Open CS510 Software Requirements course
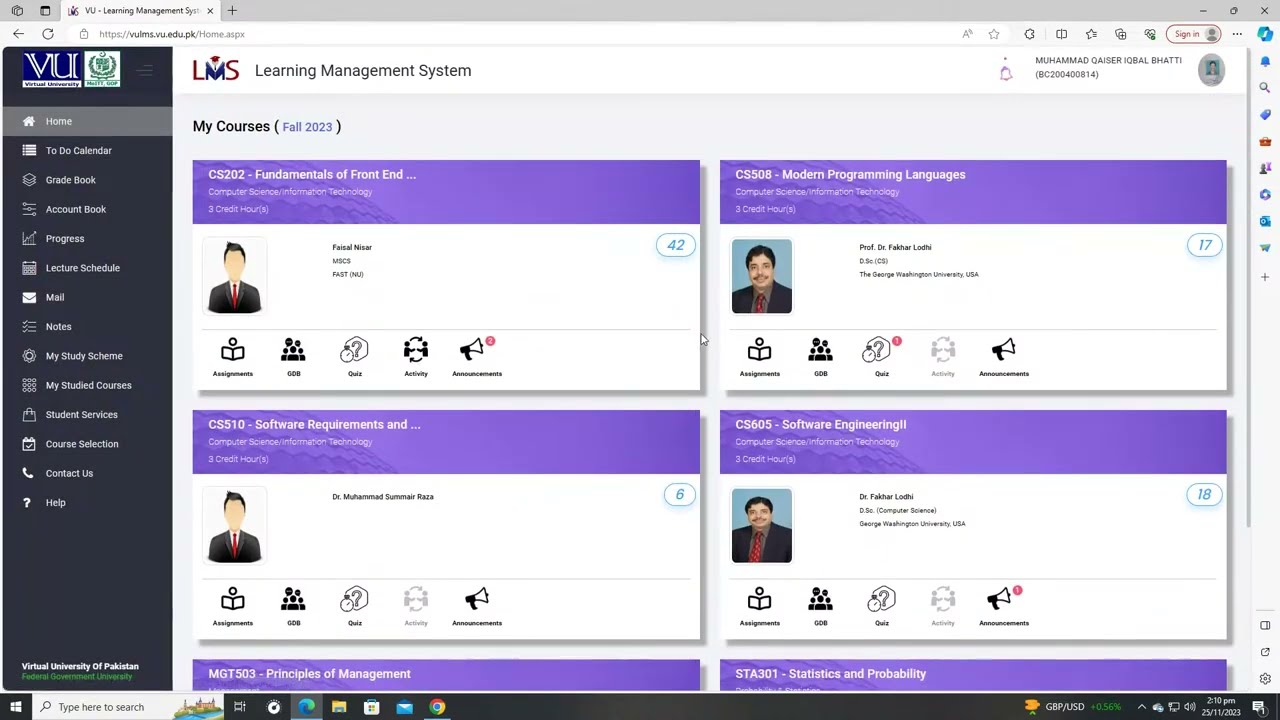 tap(314, 424)
